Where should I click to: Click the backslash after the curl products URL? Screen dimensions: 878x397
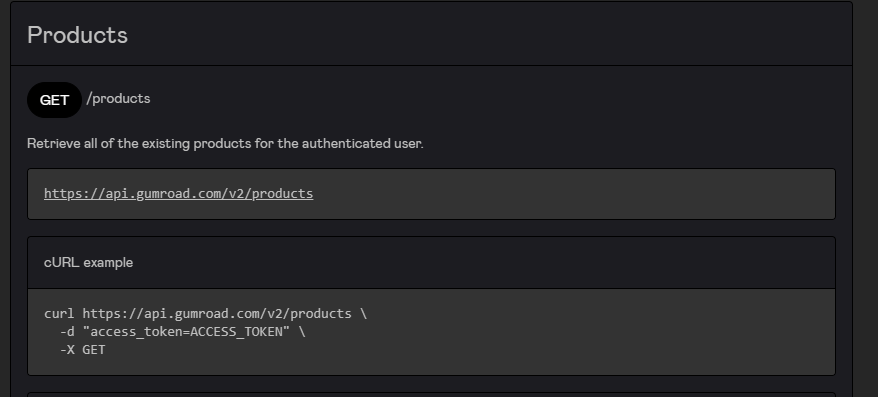363,314
